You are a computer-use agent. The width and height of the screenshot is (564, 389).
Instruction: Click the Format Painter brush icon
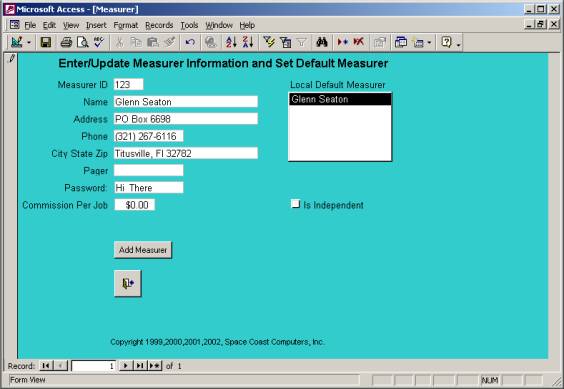pyautogui.click(x=169, y=42)
